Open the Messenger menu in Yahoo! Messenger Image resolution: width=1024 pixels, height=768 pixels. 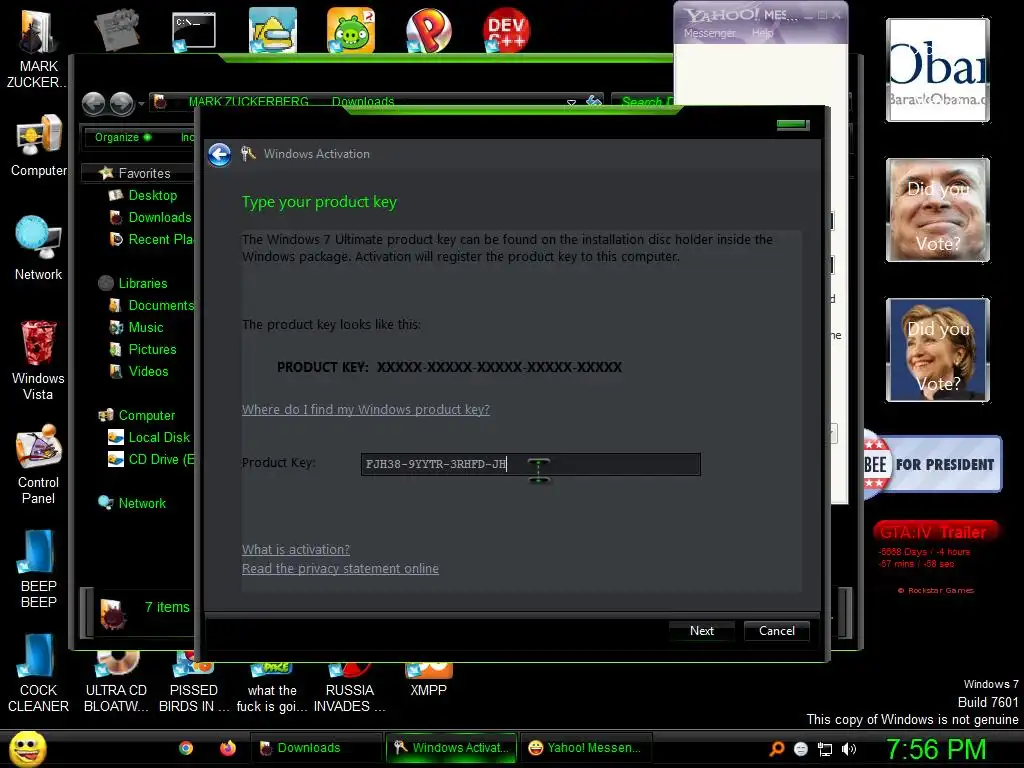coord(709,33)
